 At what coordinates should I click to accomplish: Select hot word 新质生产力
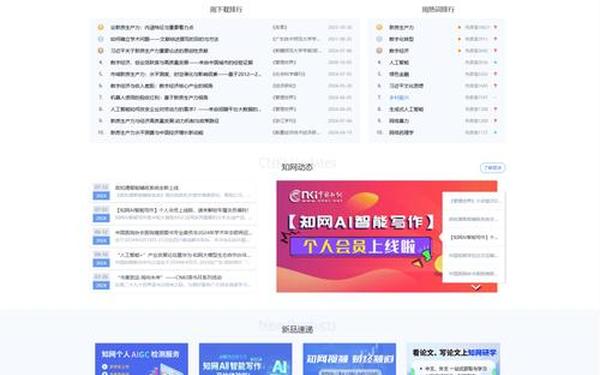click(401, 27)
